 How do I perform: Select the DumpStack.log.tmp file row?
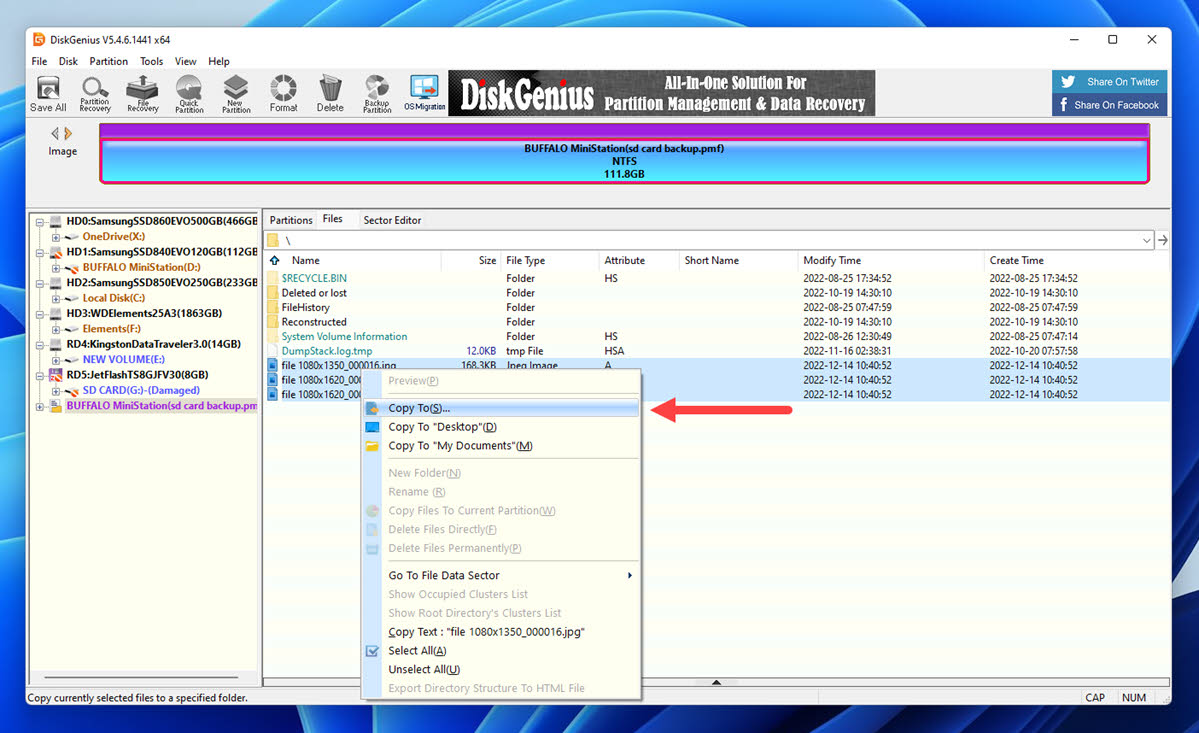717,351
